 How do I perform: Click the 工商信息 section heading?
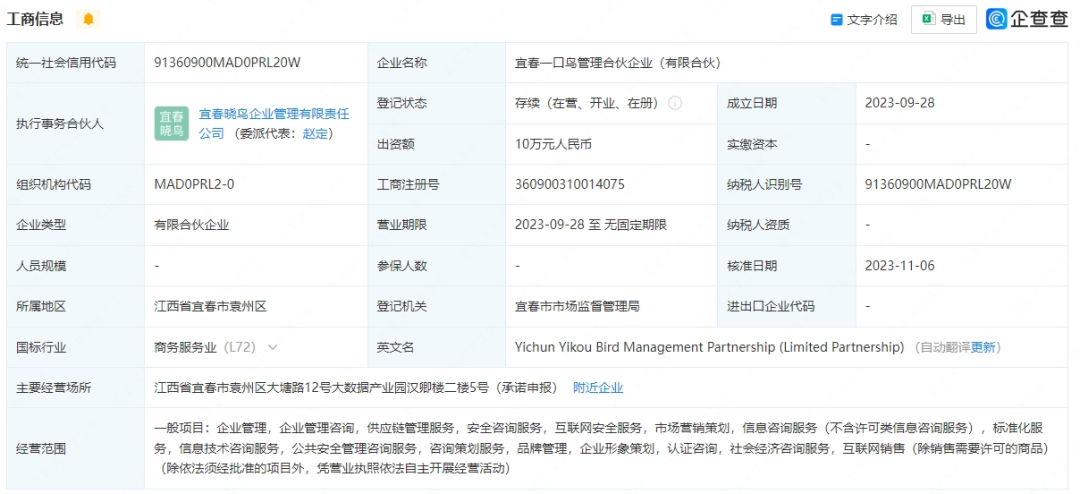tap(36, 19)
